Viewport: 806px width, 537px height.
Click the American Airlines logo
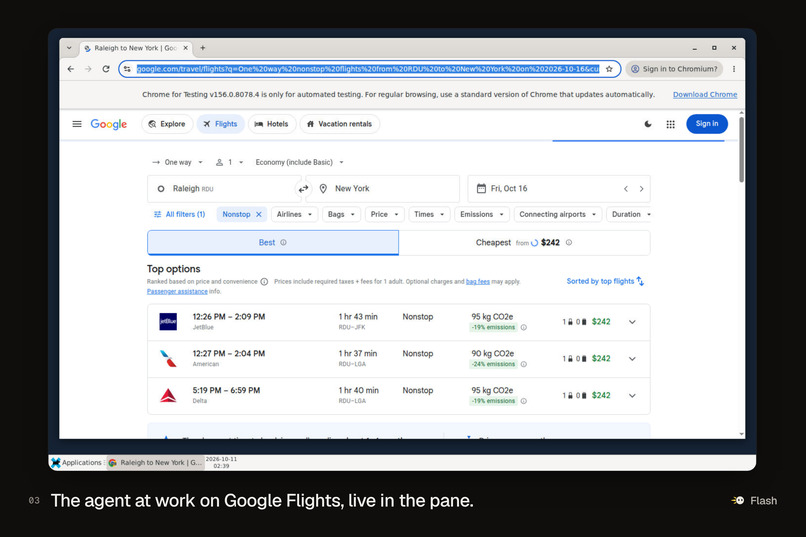(168, 359)
